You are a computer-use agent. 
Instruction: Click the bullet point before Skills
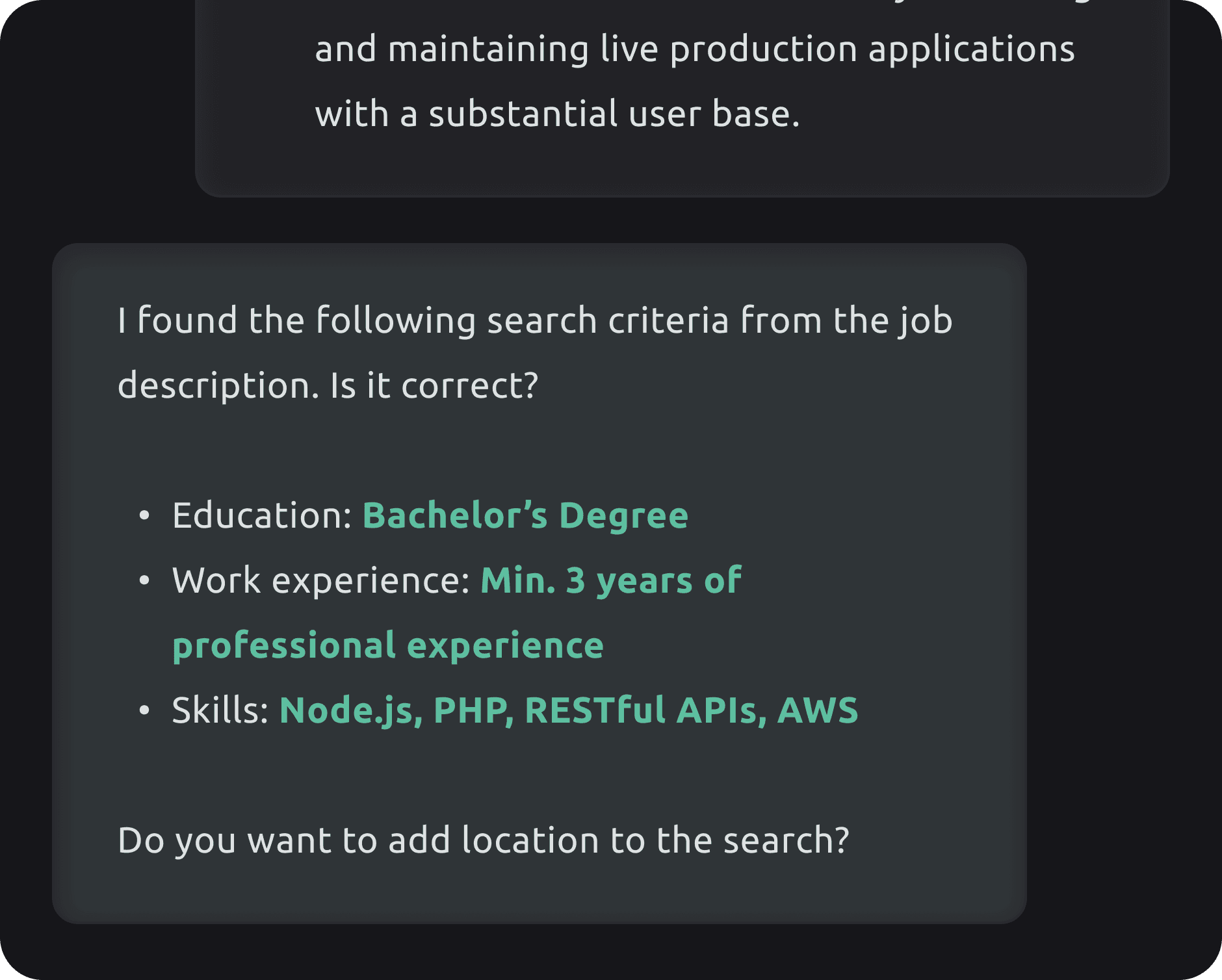pos(144,711)
